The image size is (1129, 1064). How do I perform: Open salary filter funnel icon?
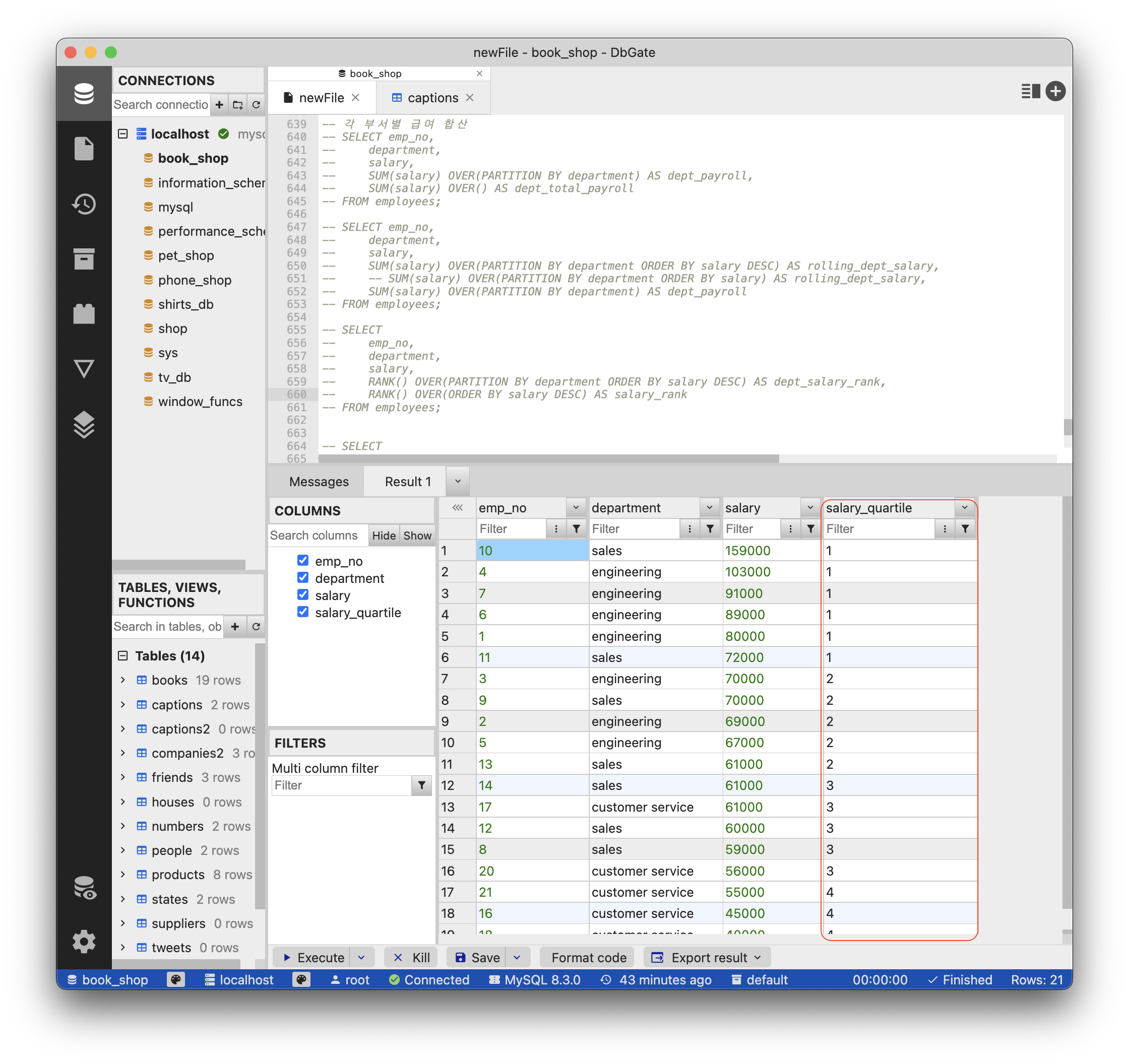coord(810,528)
